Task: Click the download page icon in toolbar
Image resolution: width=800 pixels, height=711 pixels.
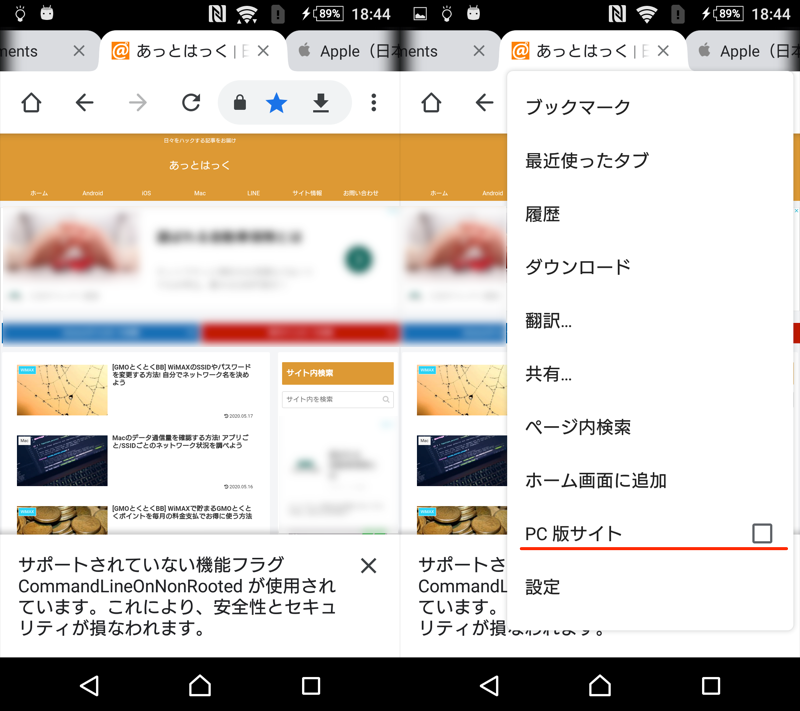Action: pos(321,103)
